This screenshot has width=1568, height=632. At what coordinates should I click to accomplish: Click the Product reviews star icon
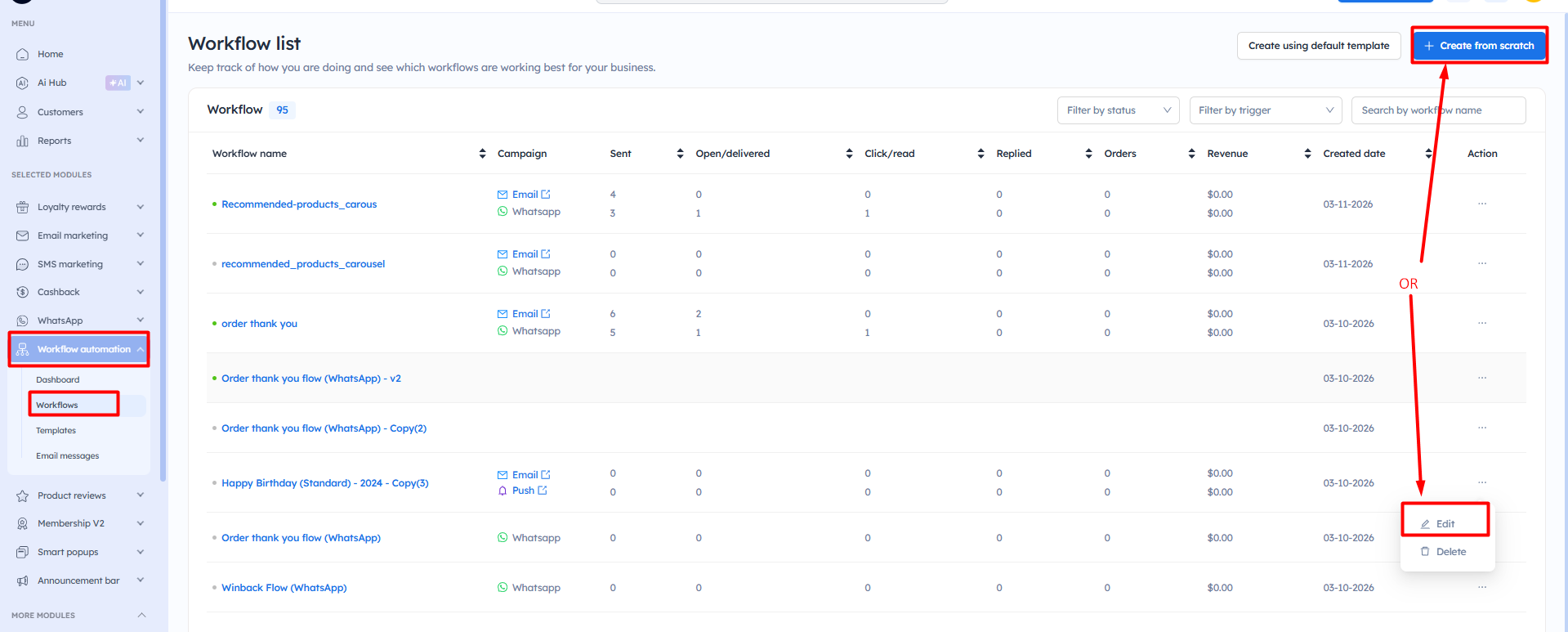(x=22, y=495)
